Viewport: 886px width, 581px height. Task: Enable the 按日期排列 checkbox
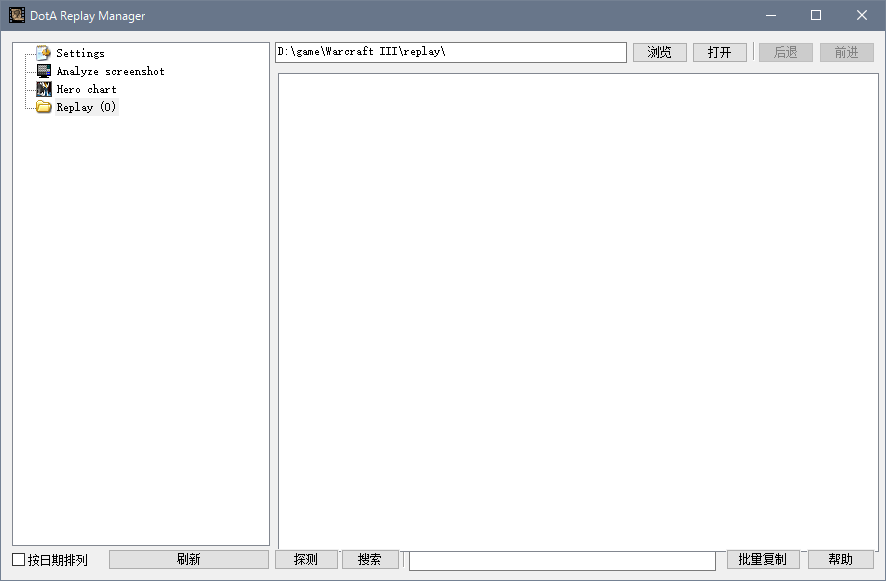click(x=19, y=560)
